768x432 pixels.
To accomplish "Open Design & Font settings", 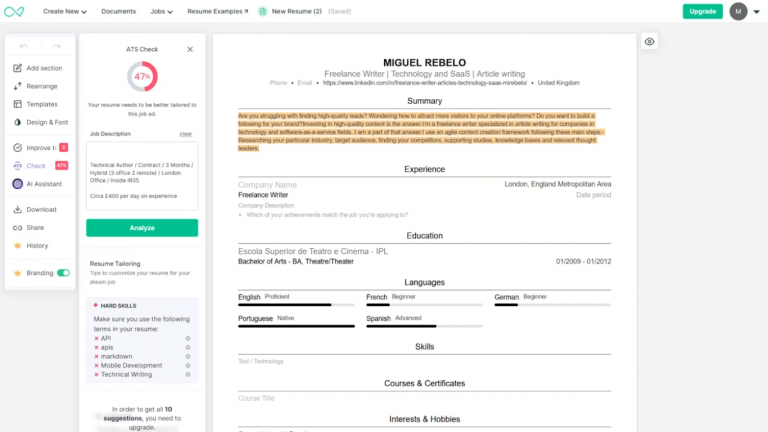I will tap(41, 122).
